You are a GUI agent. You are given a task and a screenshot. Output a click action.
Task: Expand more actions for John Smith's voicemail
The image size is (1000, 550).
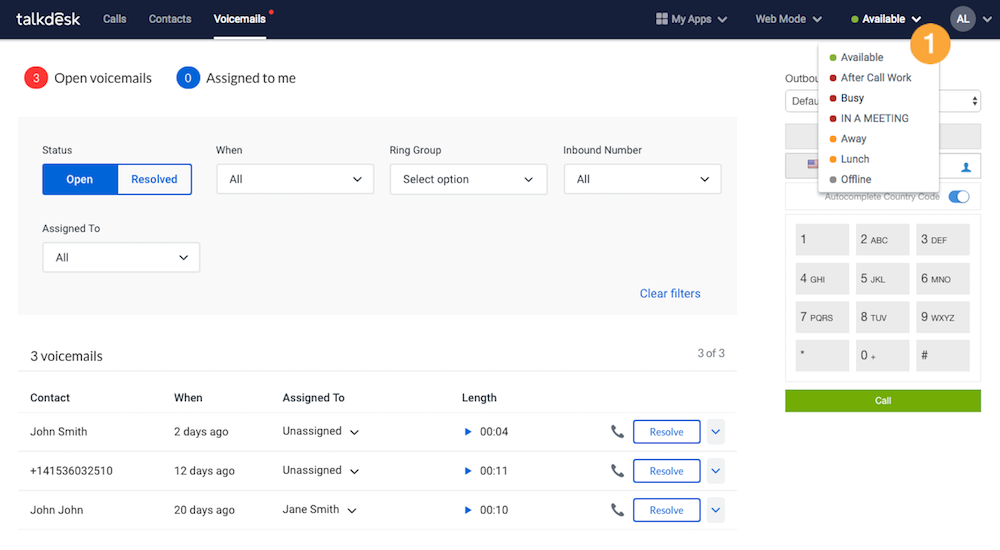[x=716, y=432]
